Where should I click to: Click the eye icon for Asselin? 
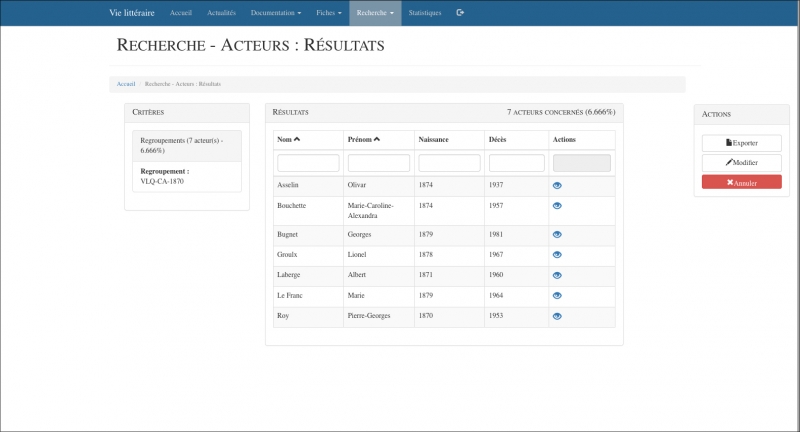[x=557, y=186]
